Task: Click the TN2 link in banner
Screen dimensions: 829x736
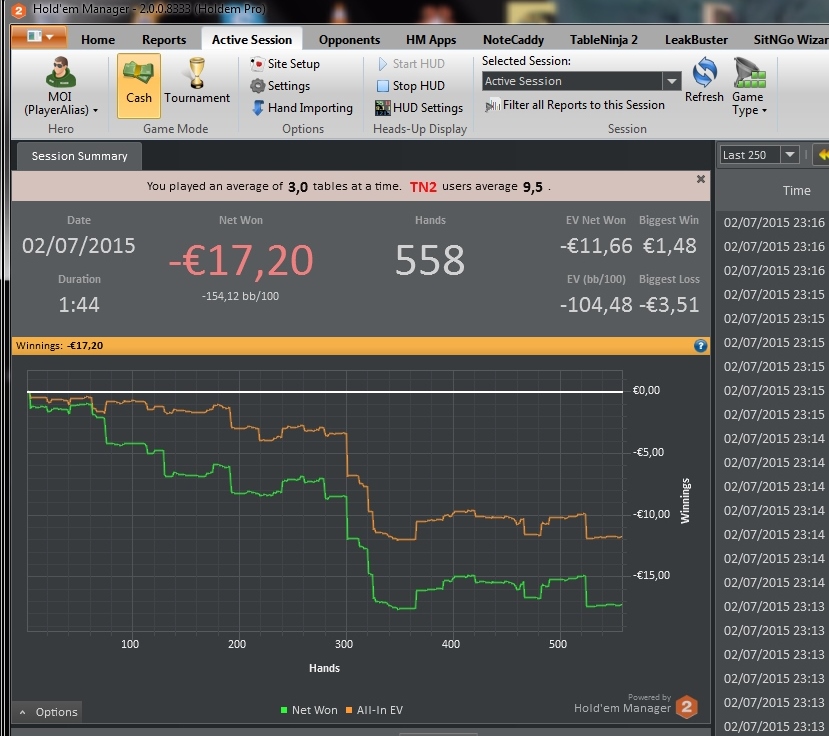Action: (x=423, y=187)
